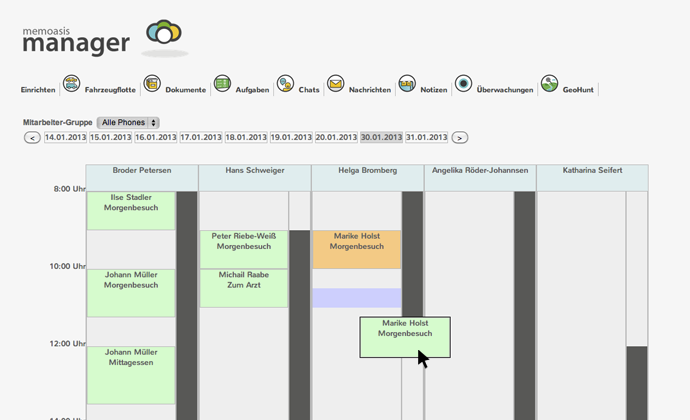The height and width of the screenshot is (420, 690).
Task: Click the Mitarbeiter-Gruppe label
Action: pyautogui.click(x=58, y=122)
